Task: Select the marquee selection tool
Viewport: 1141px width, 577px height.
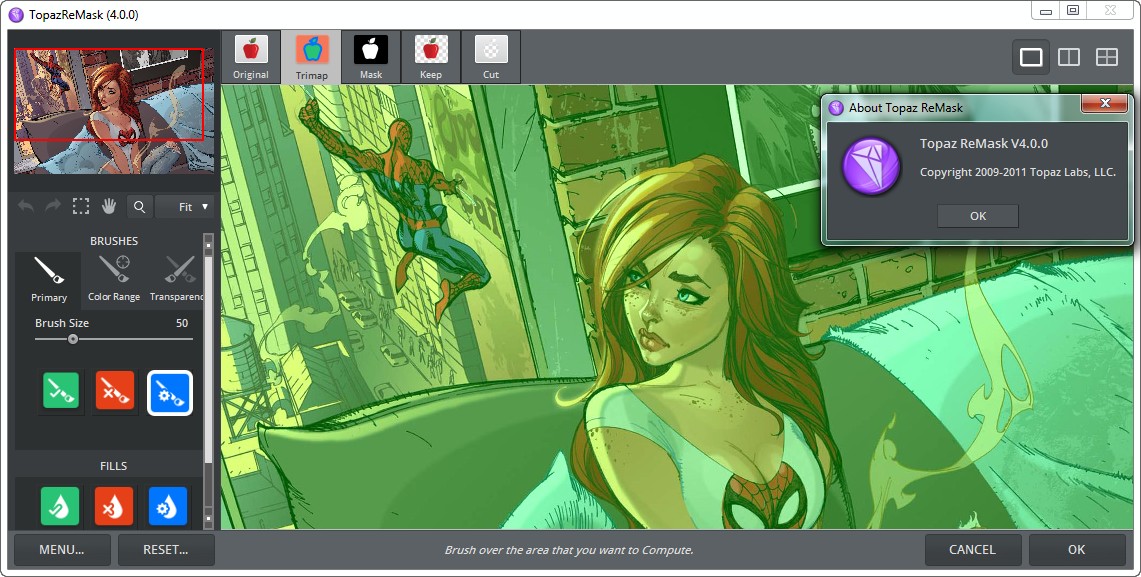Action: pyautogui.click(x=81, y=207)
